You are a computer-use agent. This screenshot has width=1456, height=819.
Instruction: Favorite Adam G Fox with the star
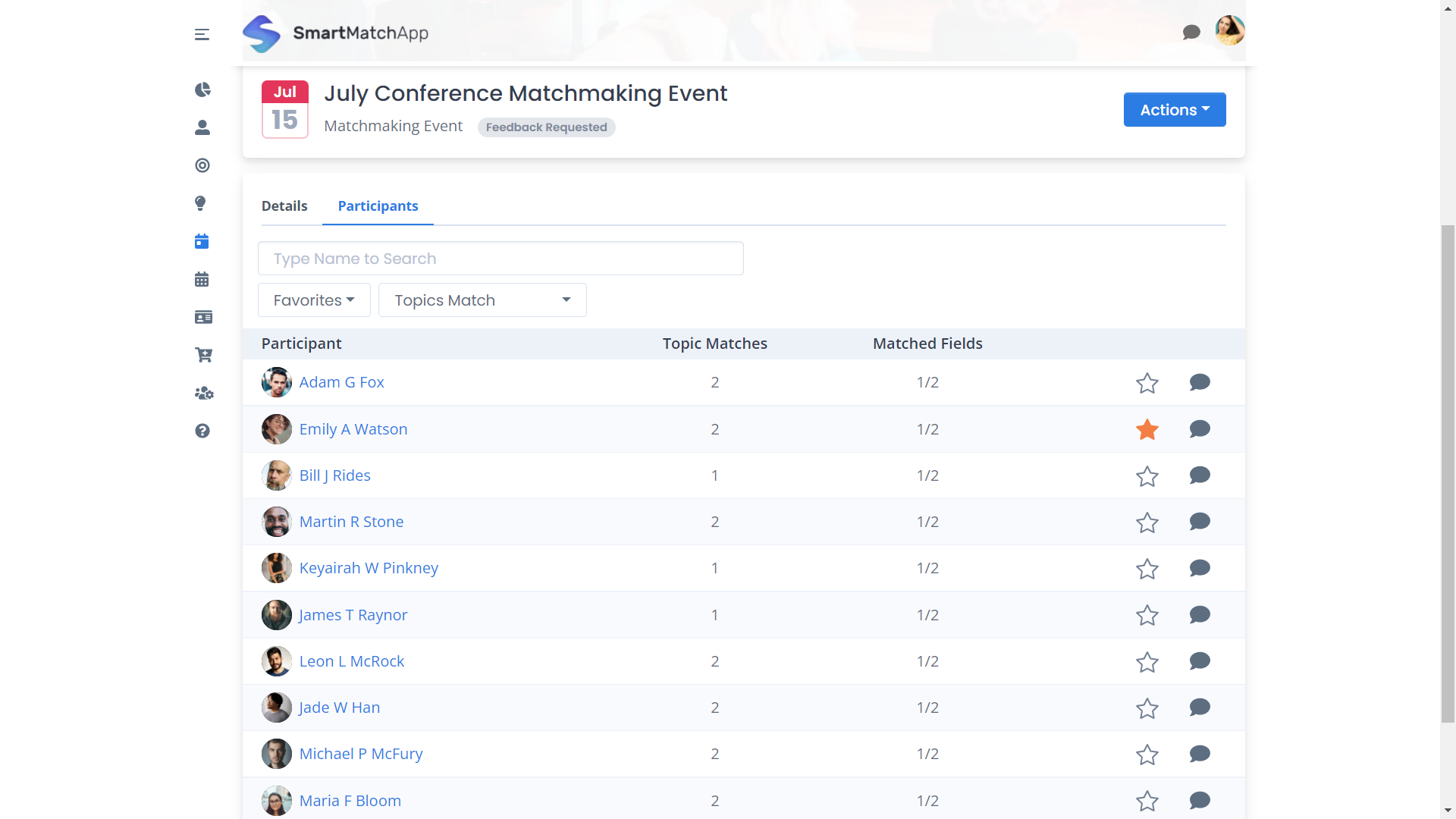[1147, 383]
